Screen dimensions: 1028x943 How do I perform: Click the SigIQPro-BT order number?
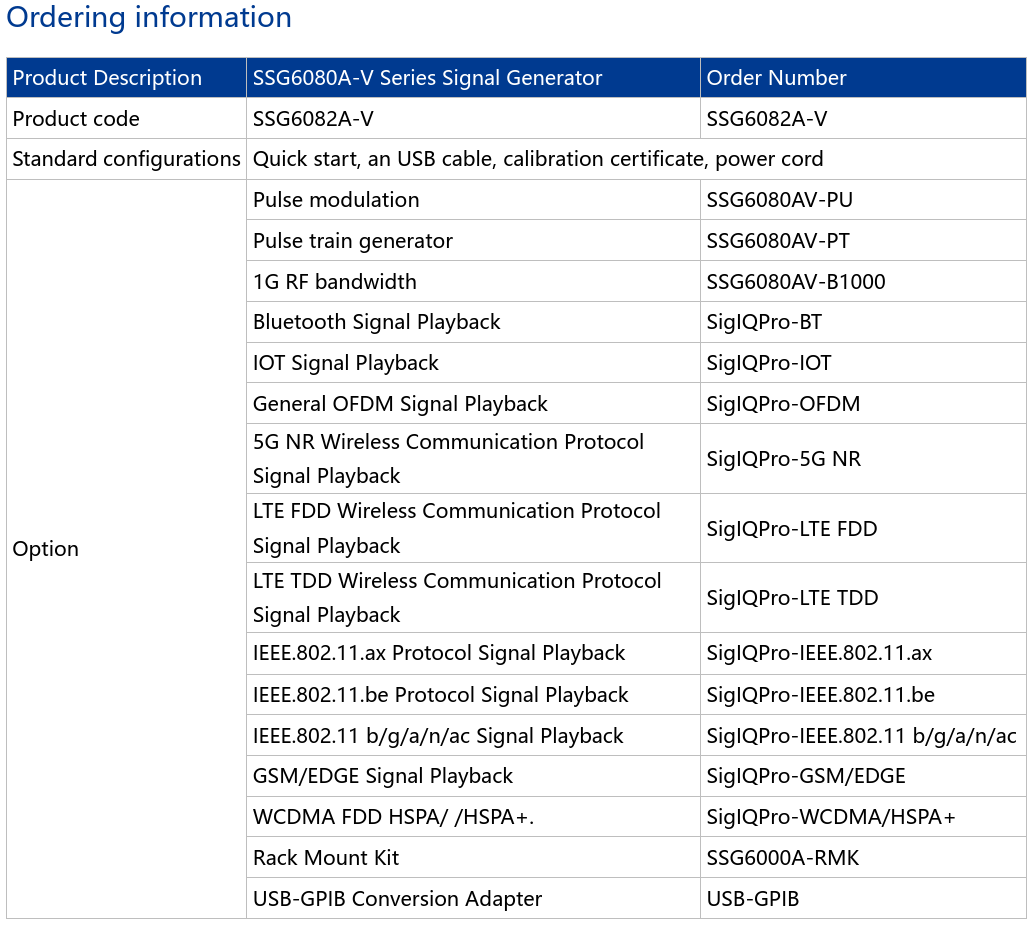click(764, 322)
